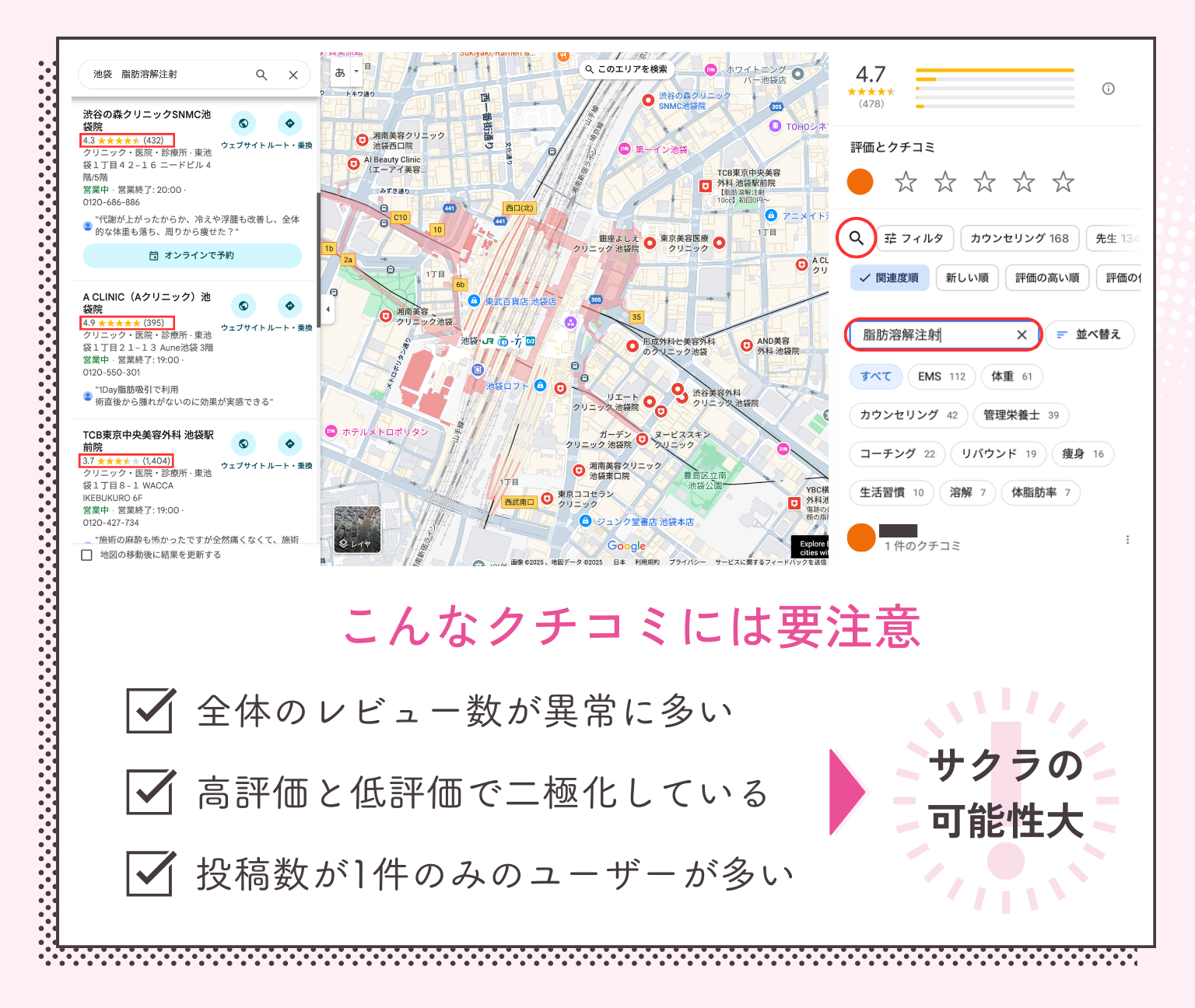
Task: Click the 池袋ロフト shopping pin
Action: [x=540, y=386]
